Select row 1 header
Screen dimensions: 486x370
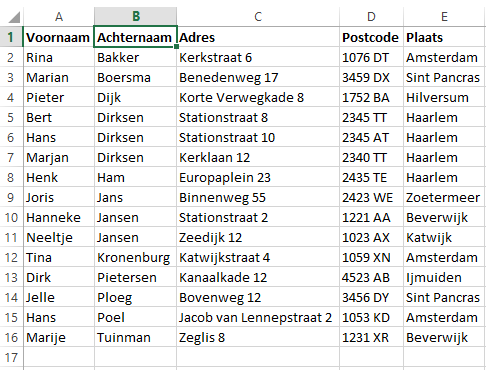point(11,37)
